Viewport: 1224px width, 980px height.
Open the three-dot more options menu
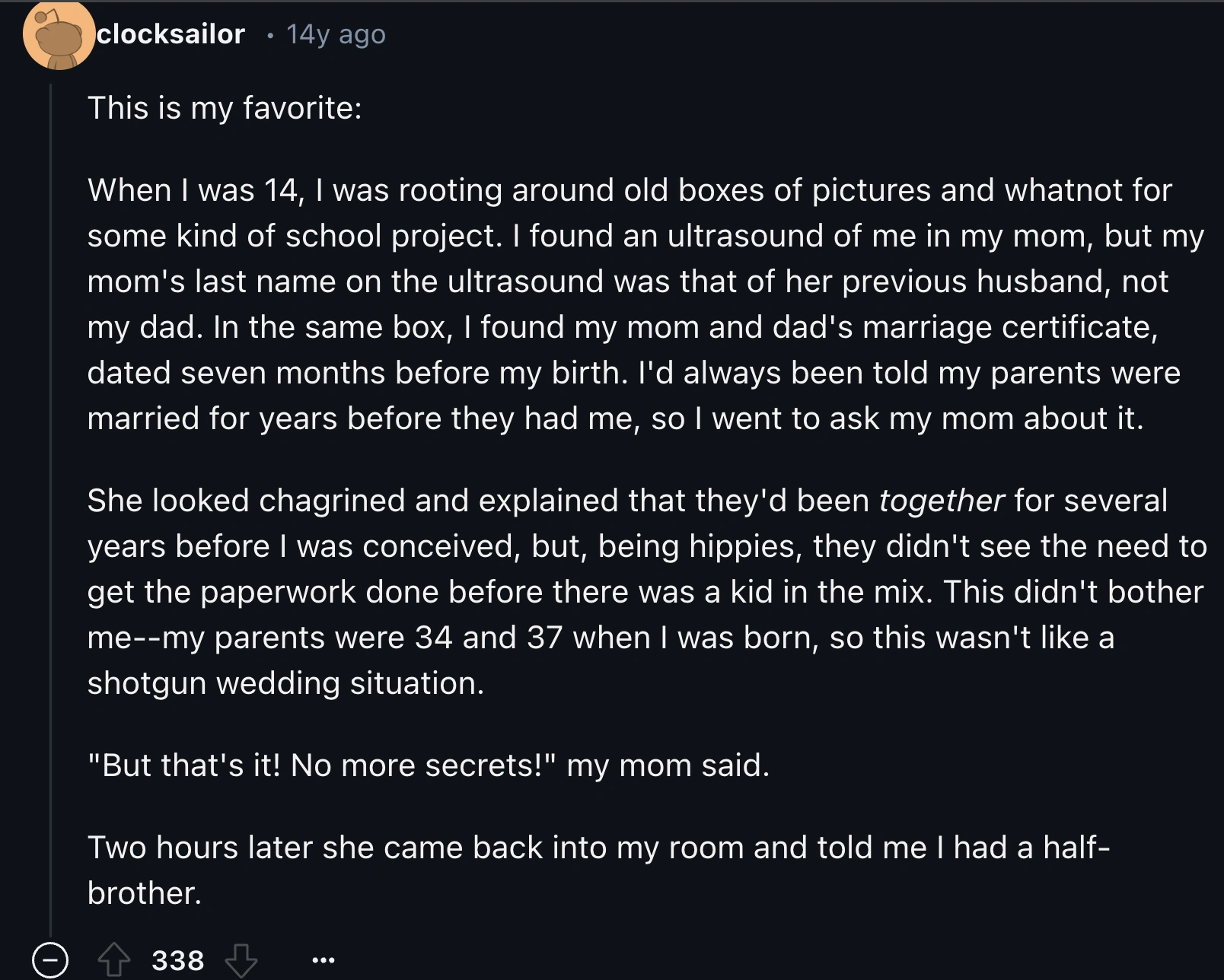point(323,960)
